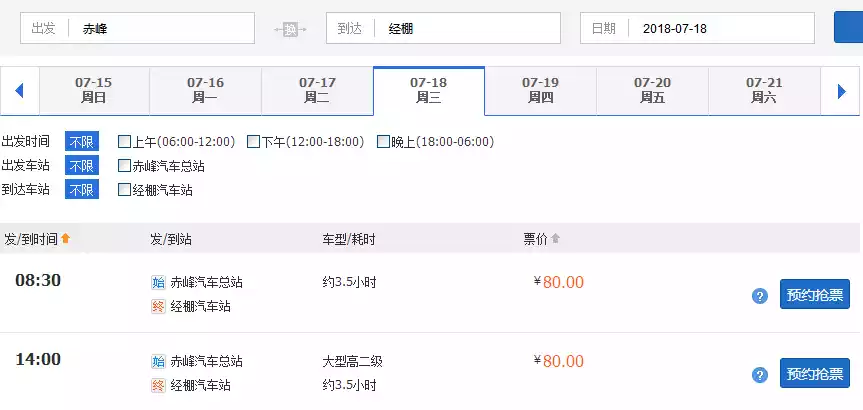The height and width of the screenshot is (410, 863).
Task: Check the morning 06:00-12:00 filter
Action: (124, 142)
